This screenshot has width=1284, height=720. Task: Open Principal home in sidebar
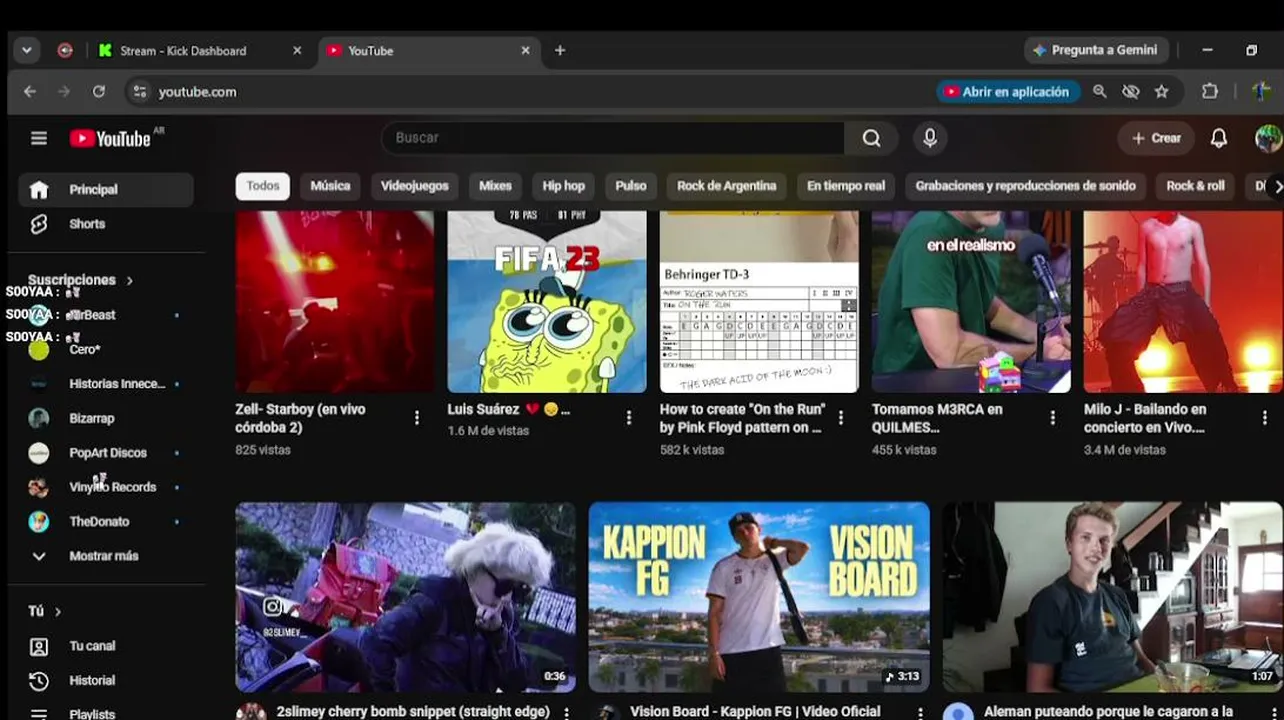(106, 189)
